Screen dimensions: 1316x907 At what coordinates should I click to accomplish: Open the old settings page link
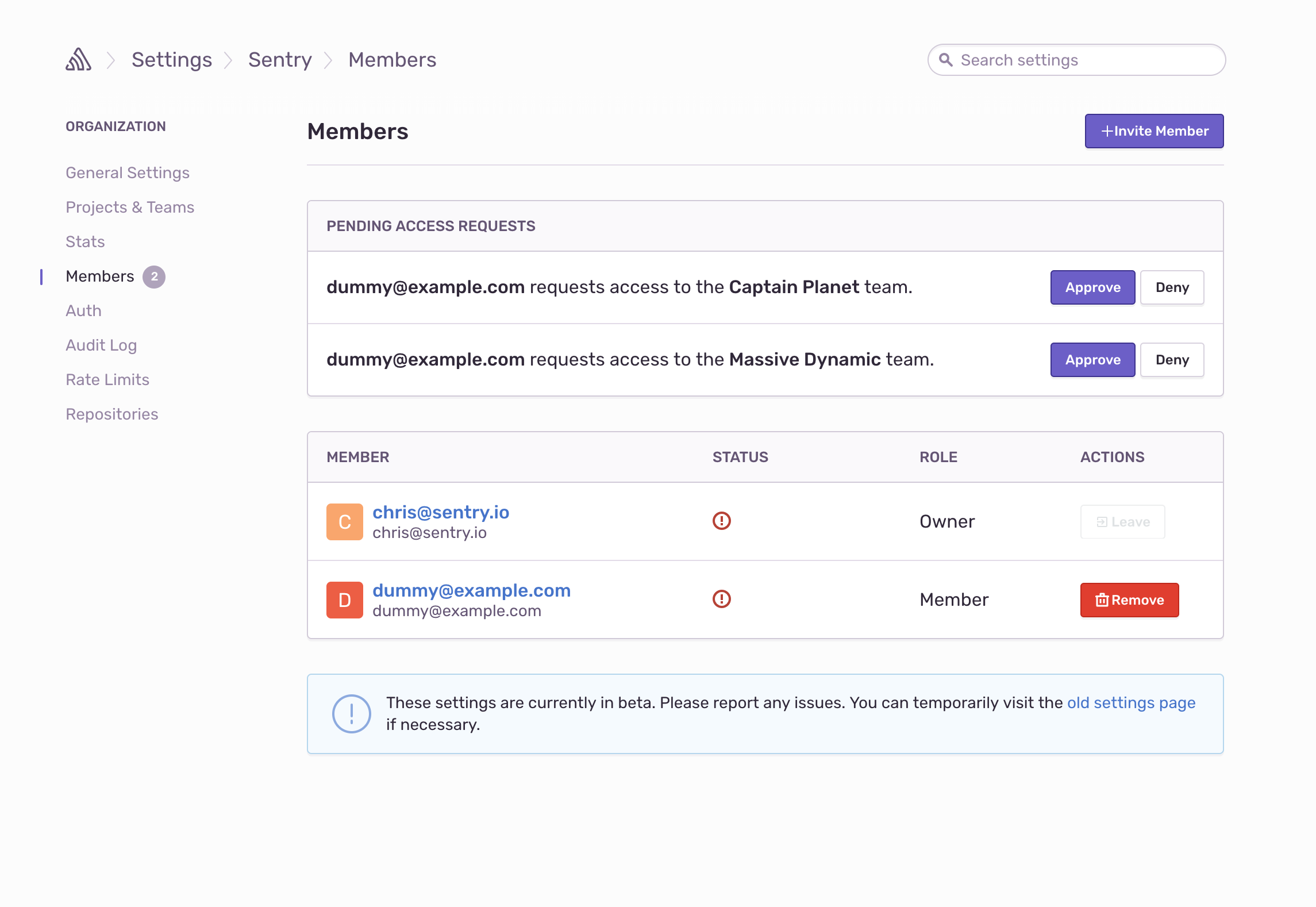[x=1130, y=702]
